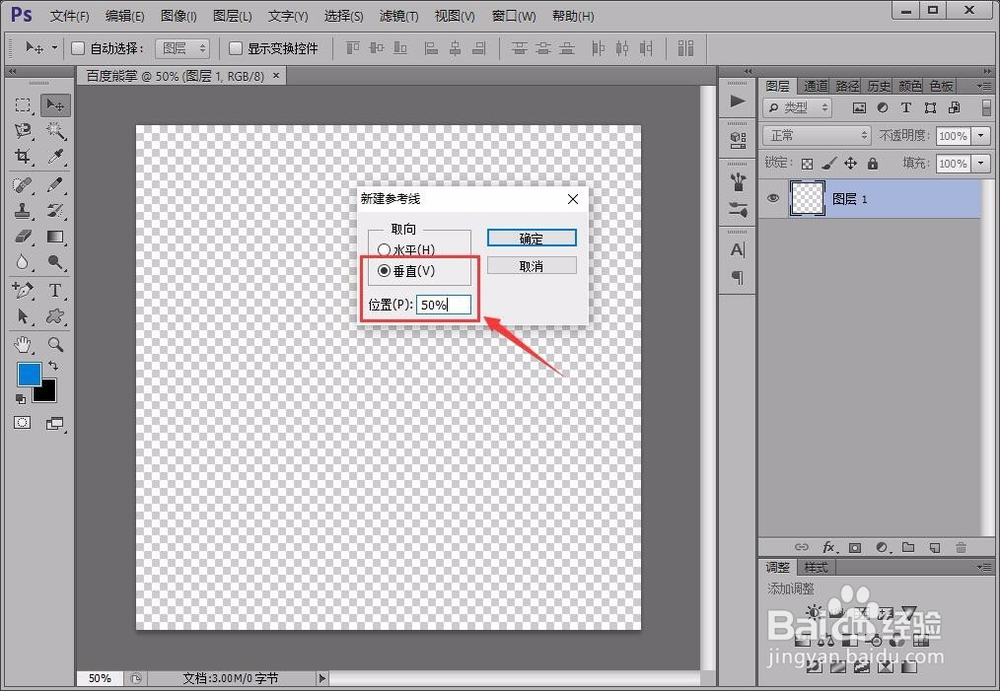The height and width of the screenshot is (691, 1000).
Task: Enable the 自动选择 checkbox
Action: coord(78,48)
